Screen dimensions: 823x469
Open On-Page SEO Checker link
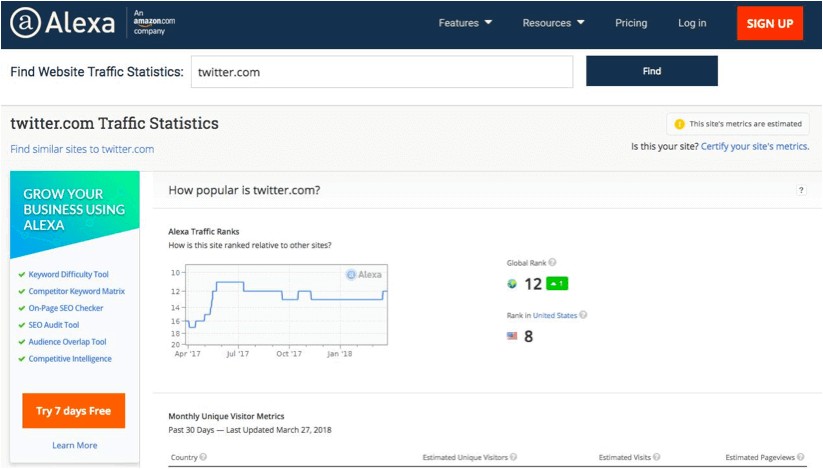click(66, 308)
